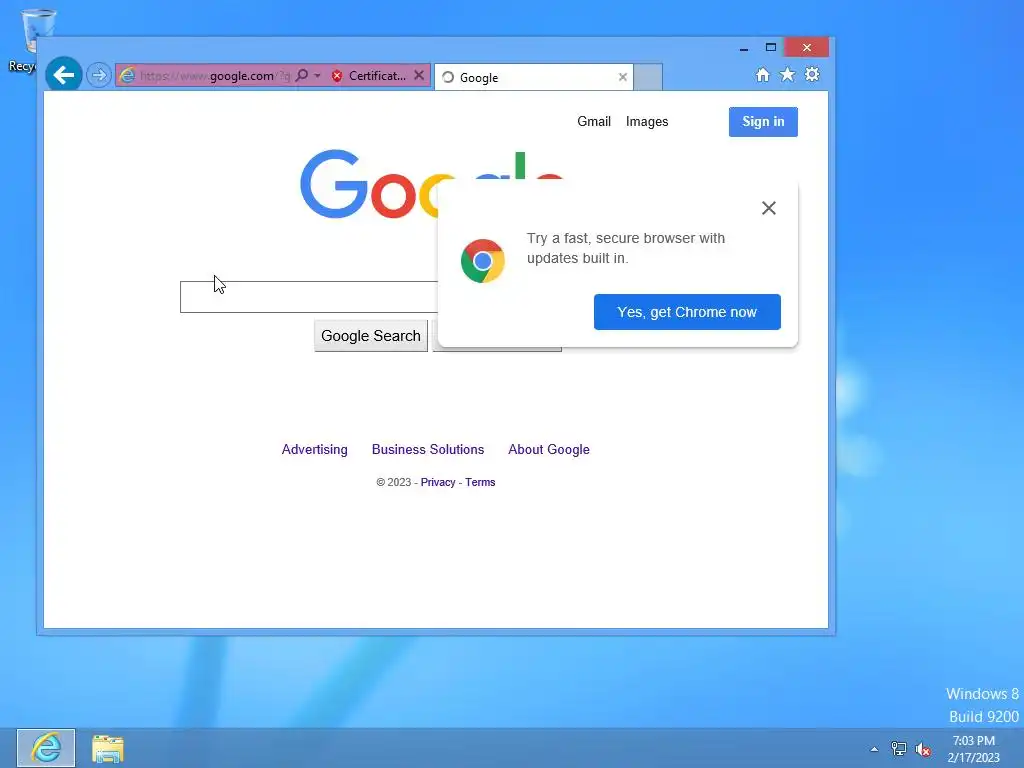The image size is (1024, 768).
Task: Maximize the Internet Explorer window
Action: coord(771,47)
